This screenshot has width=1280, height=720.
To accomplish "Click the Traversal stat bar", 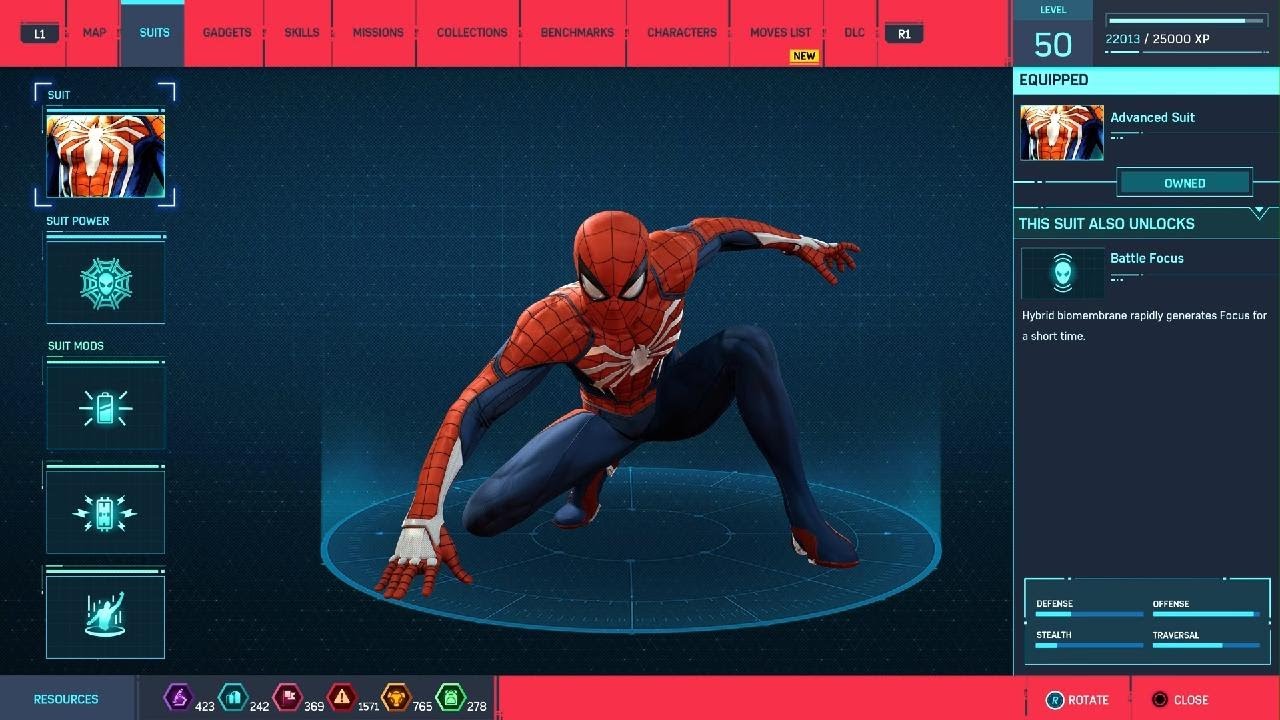I will (x=1206, y=645).
